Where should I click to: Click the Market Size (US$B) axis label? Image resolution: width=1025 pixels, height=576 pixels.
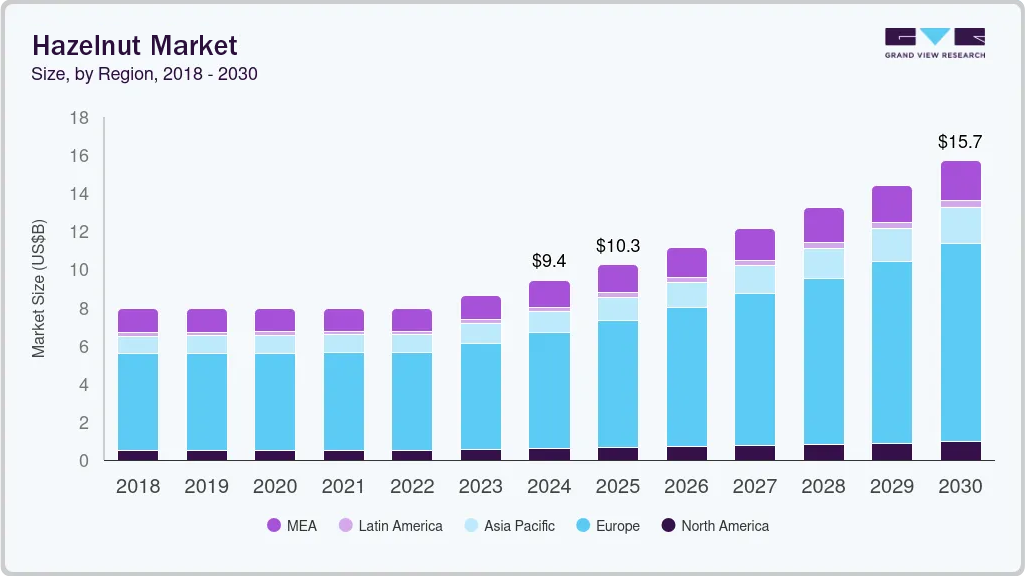(39, 289)
